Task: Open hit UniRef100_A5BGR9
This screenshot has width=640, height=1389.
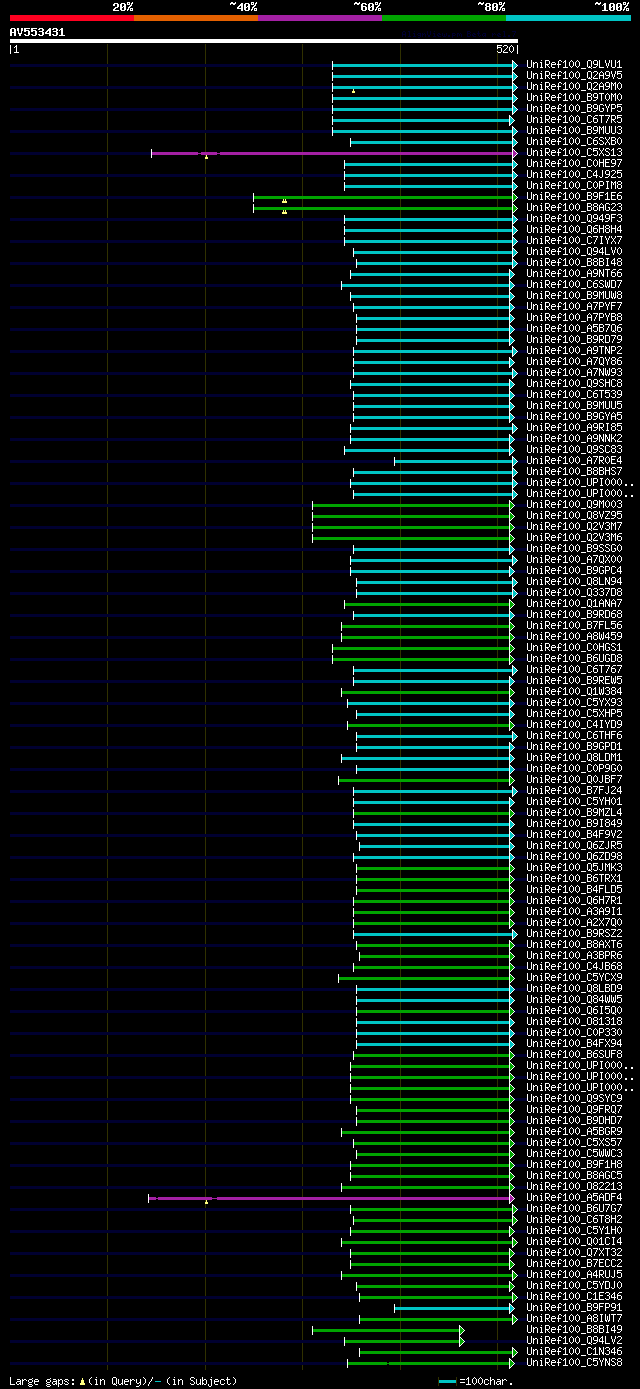Action: [574, 1132]
